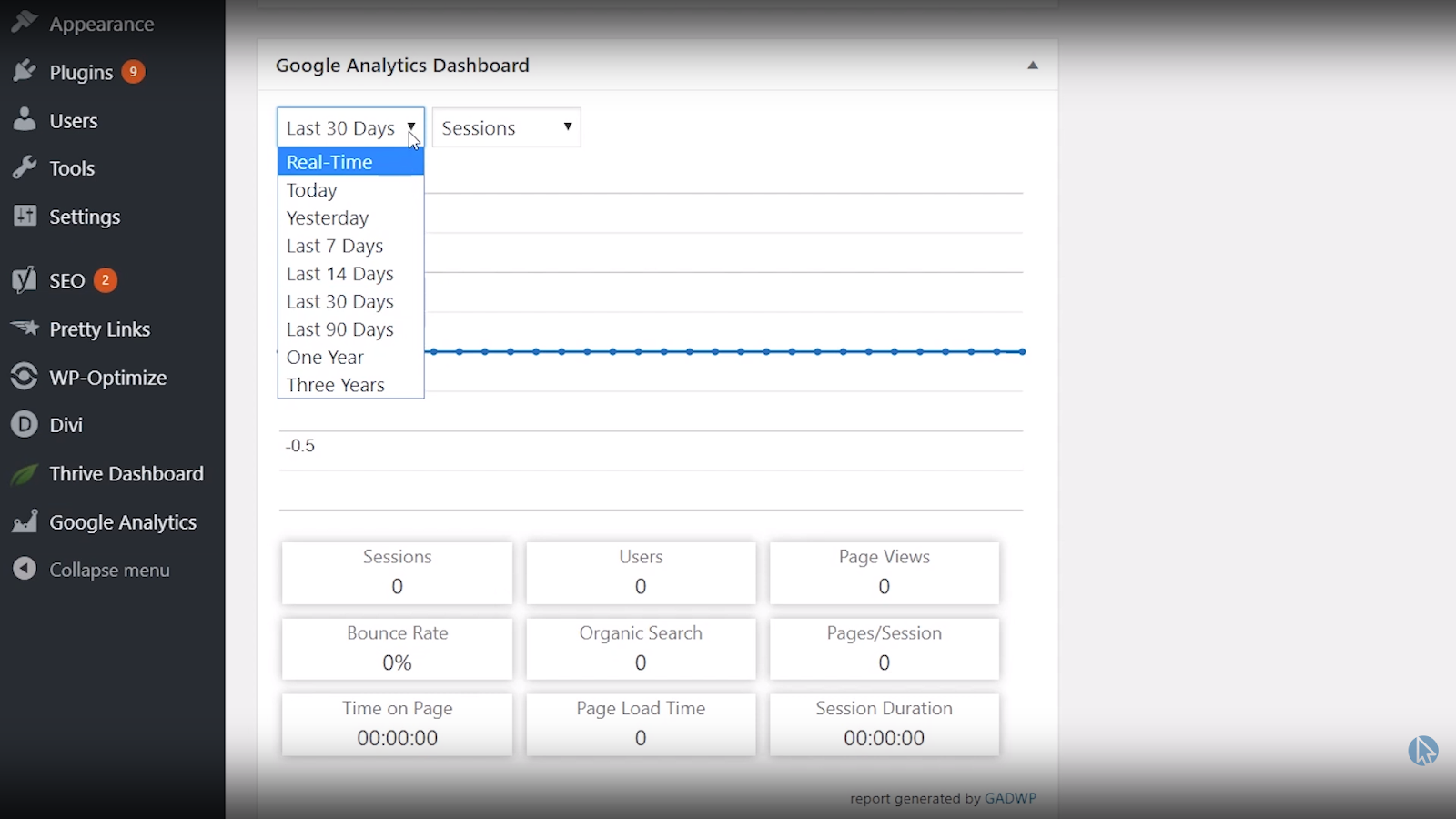Pick One Year from the period list
Screen dimensions: 1456x819
tap(350, 358)
